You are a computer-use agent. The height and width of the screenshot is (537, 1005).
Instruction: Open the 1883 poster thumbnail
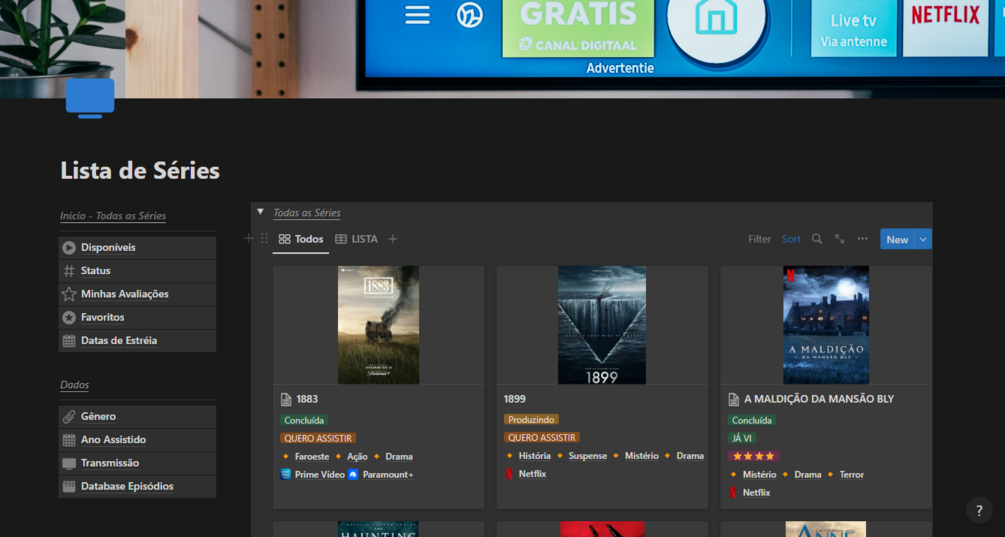(378, 325)
